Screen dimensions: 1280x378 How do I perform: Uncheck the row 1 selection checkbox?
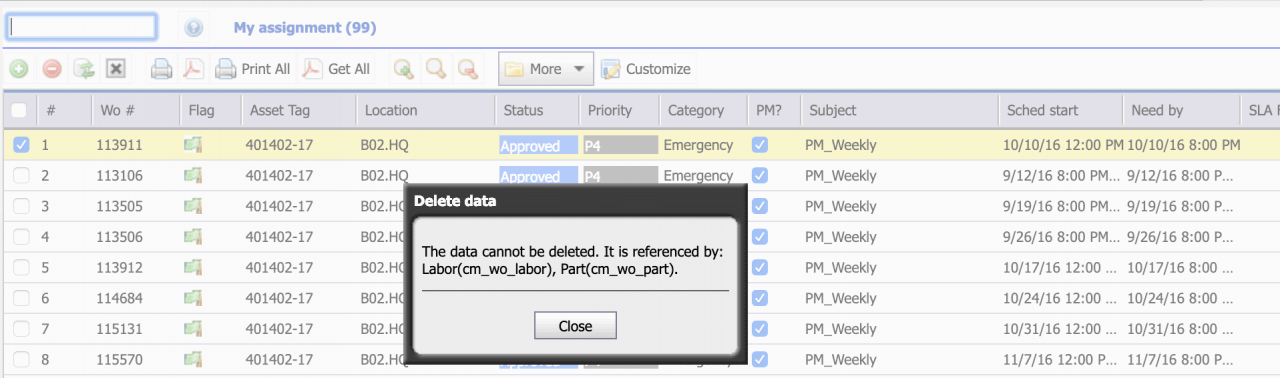[21, 145]
